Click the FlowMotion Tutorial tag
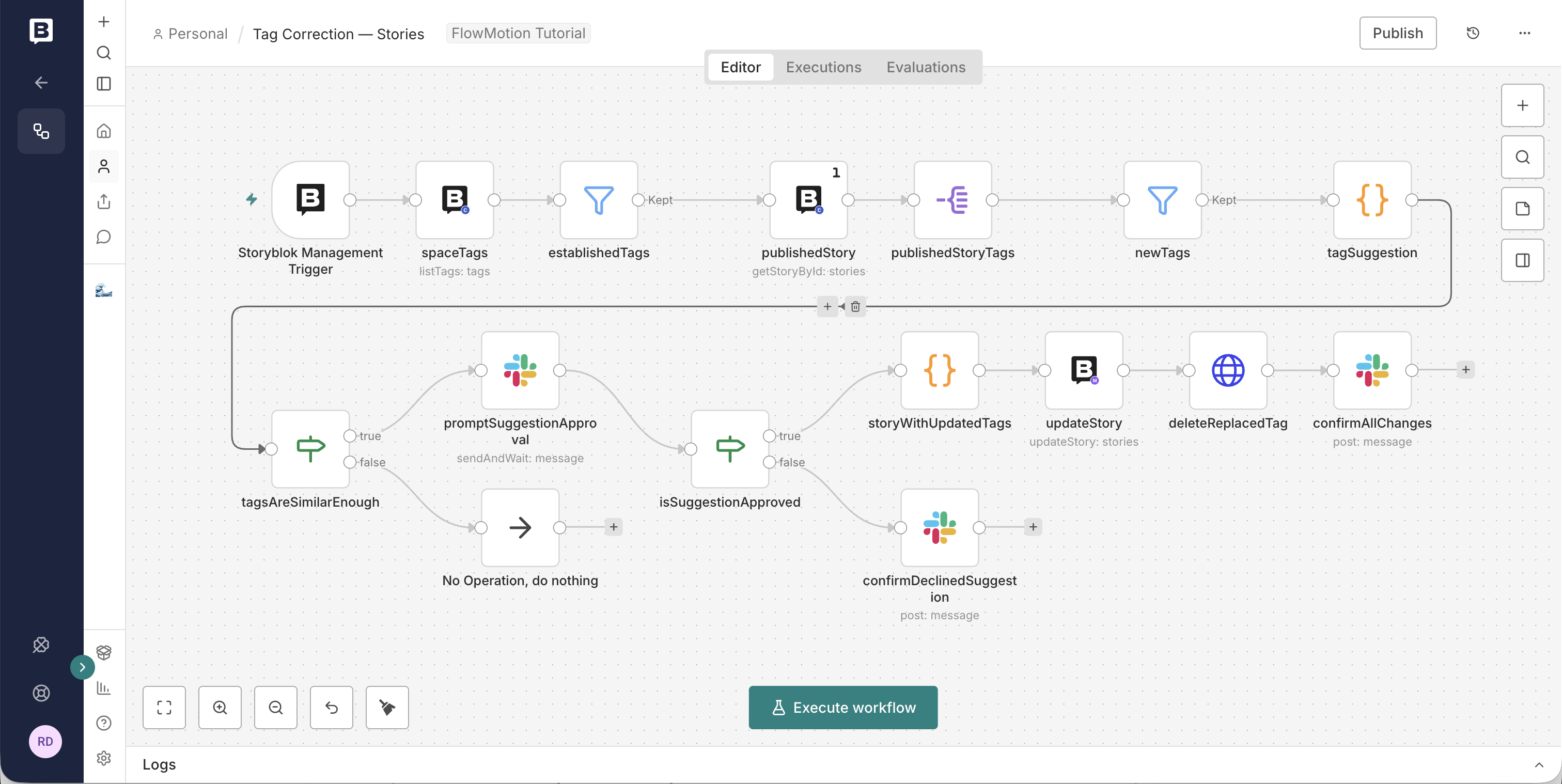Screen dimensions: 1562x784 click(x=518, y=33)
